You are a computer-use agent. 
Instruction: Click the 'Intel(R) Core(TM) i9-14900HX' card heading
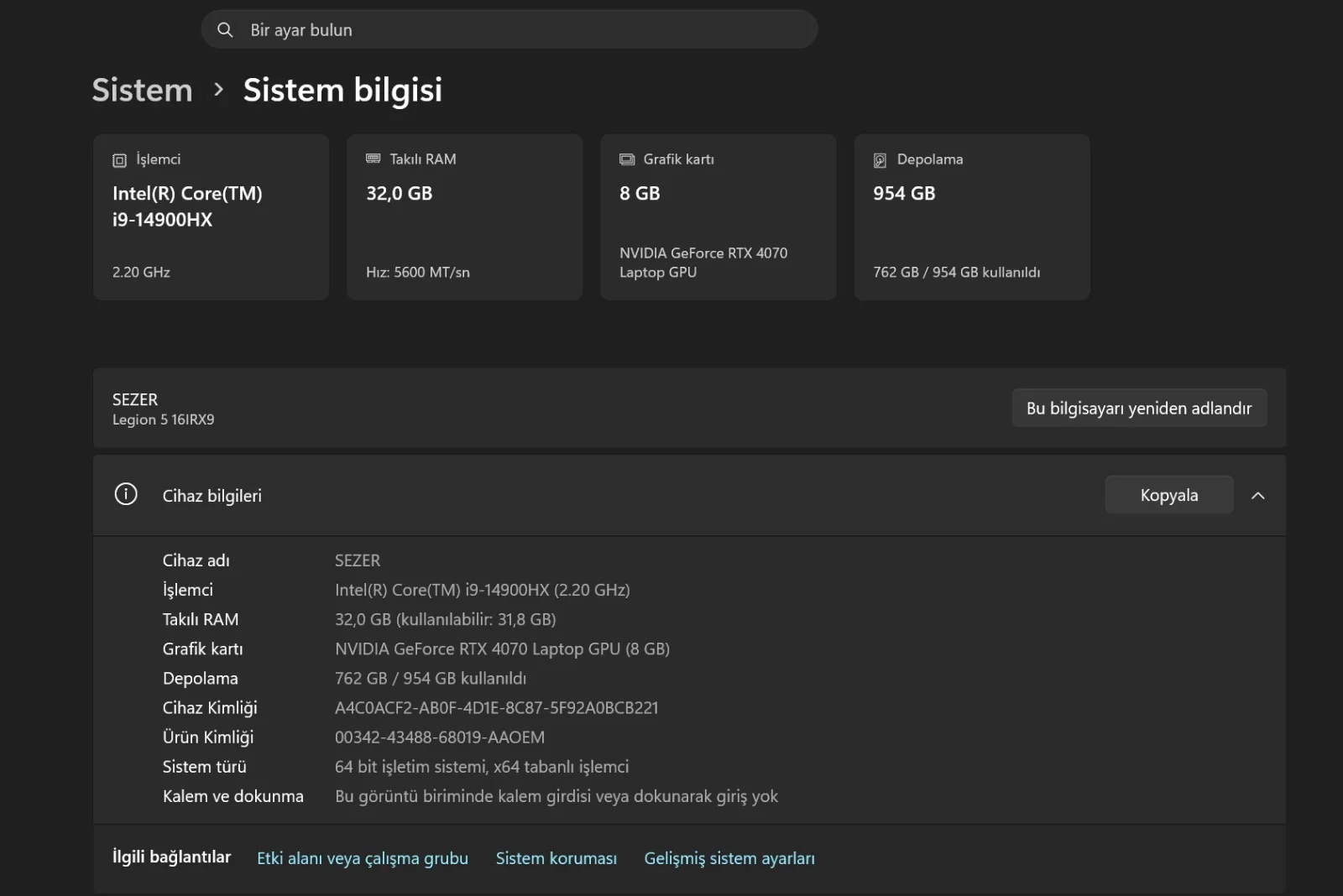187,206
